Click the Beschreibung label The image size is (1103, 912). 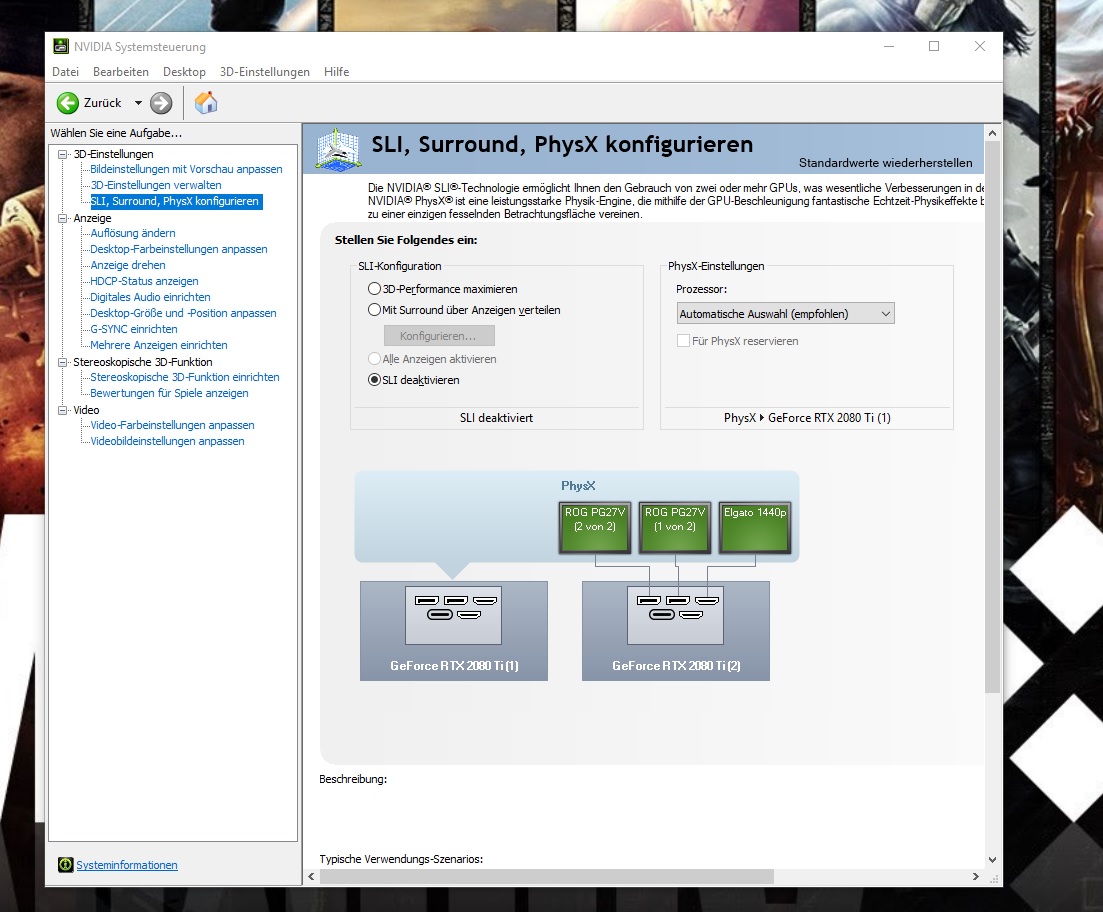point(353,779)
